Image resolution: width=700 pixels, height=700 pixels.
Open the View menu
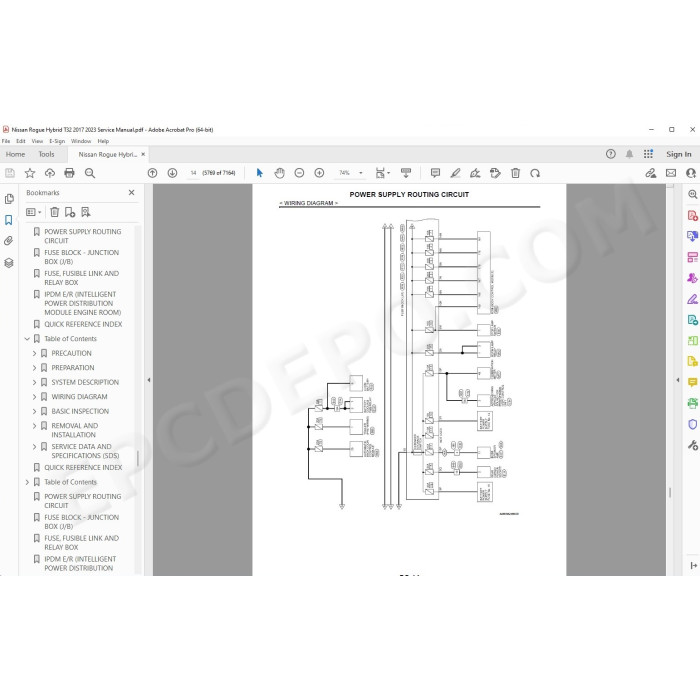point(37,141)
